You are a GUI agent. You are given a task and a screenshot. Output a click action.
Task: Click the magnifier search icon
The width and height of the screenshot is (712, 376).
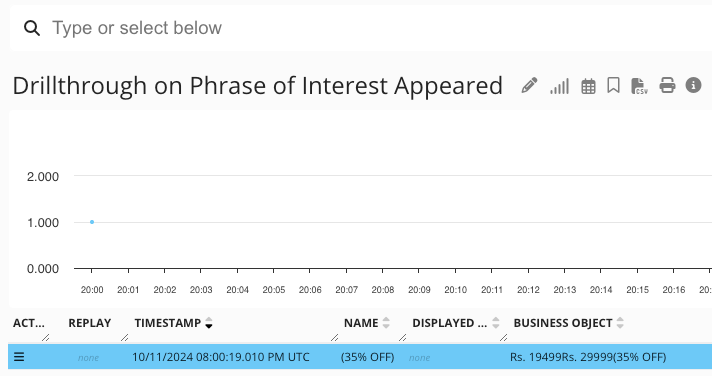coord(32,28)
